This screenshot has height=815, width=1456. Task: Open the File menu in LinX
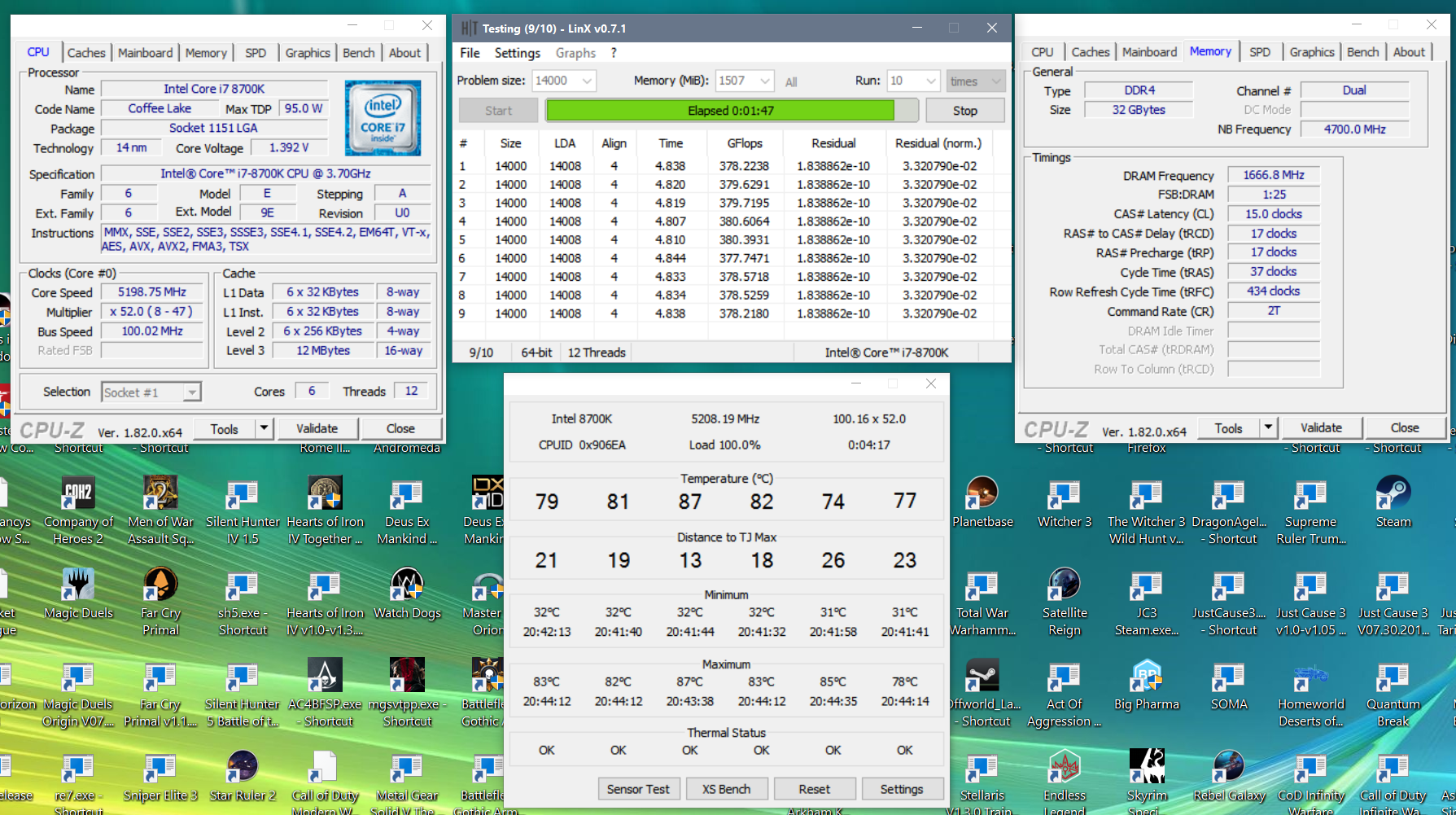(470, 53)
